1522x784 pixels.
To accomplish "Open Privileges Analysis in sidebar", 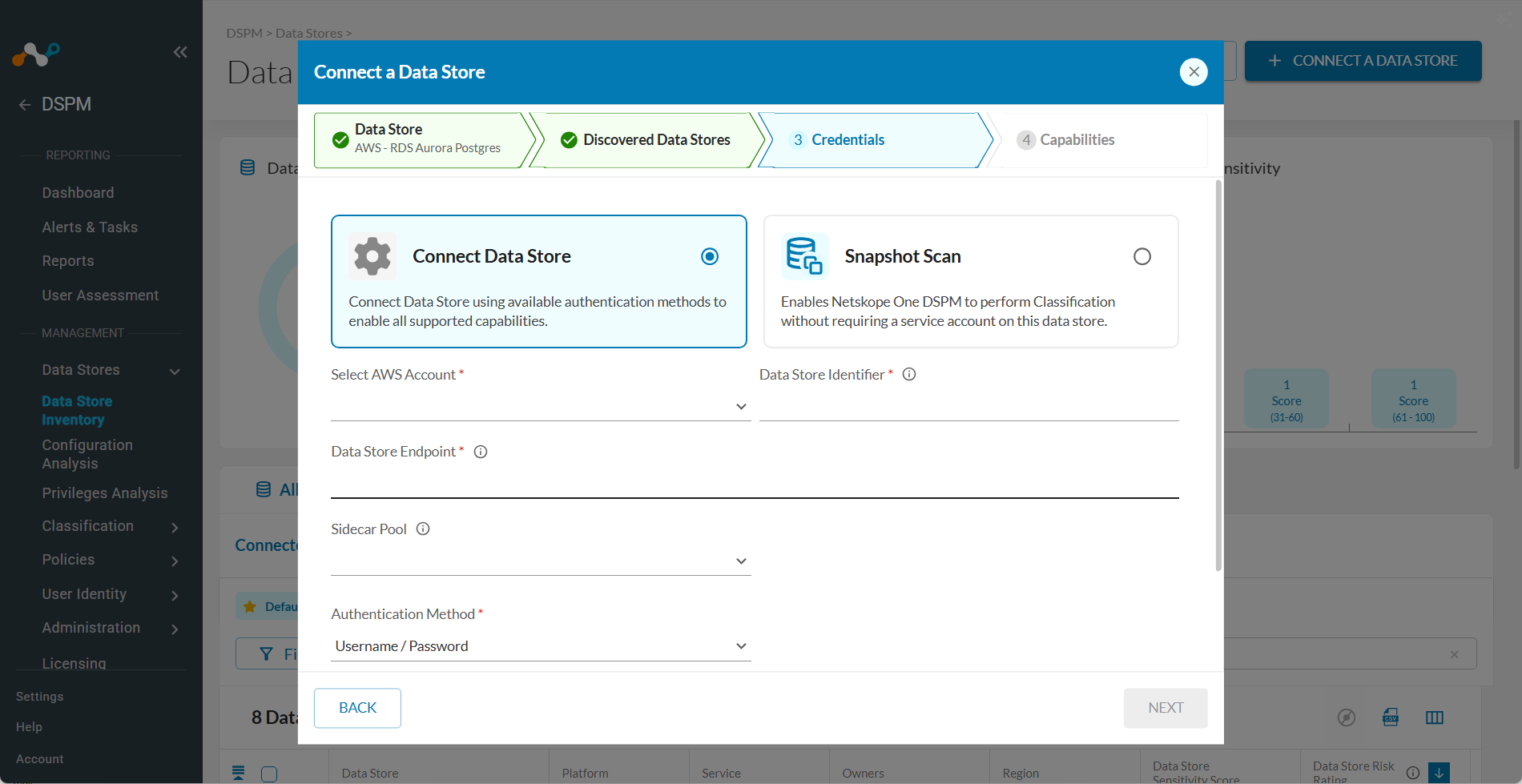I will tap(105, 493).
